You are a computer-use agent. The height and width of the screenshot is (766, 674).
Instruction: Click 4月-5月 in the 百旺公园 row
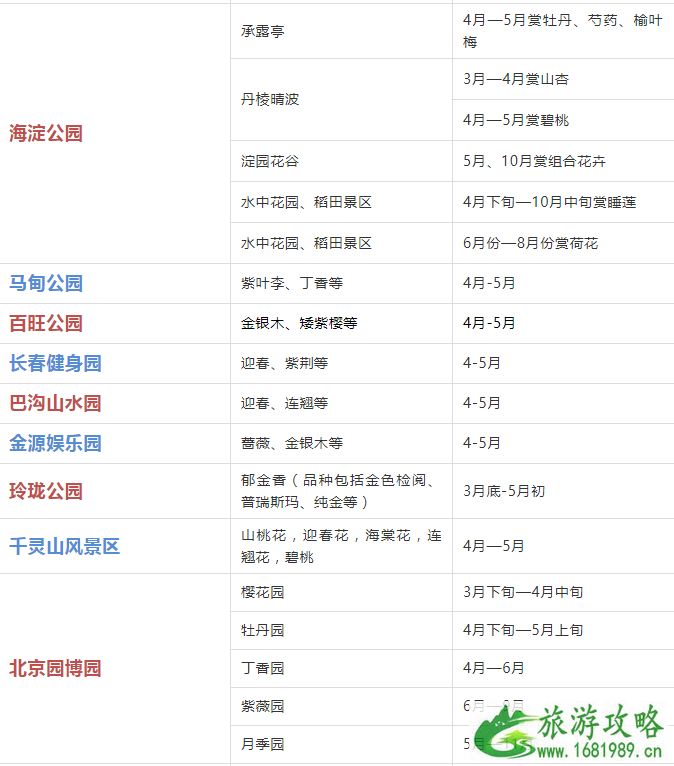point(489,323)
